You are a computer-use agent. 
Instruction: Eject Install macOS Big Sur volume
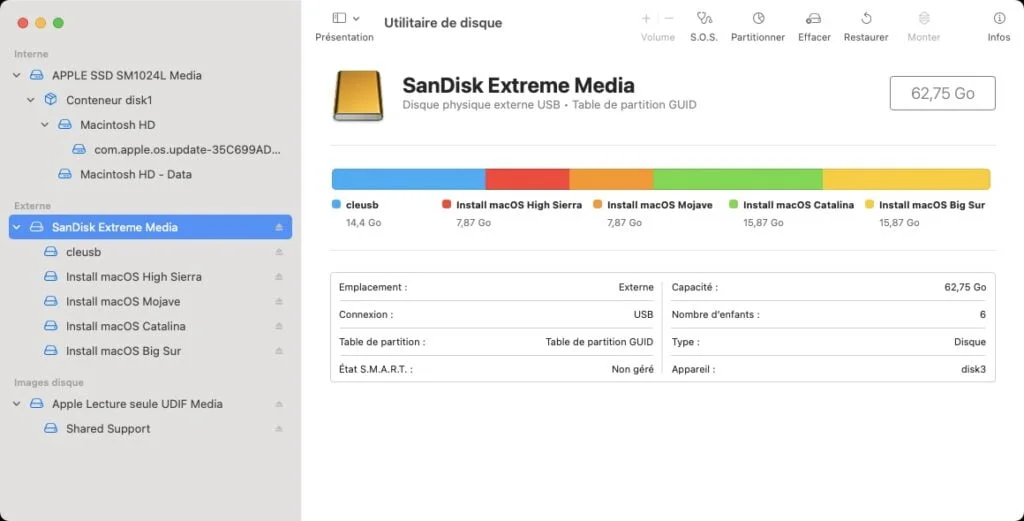tap(279, 351)
